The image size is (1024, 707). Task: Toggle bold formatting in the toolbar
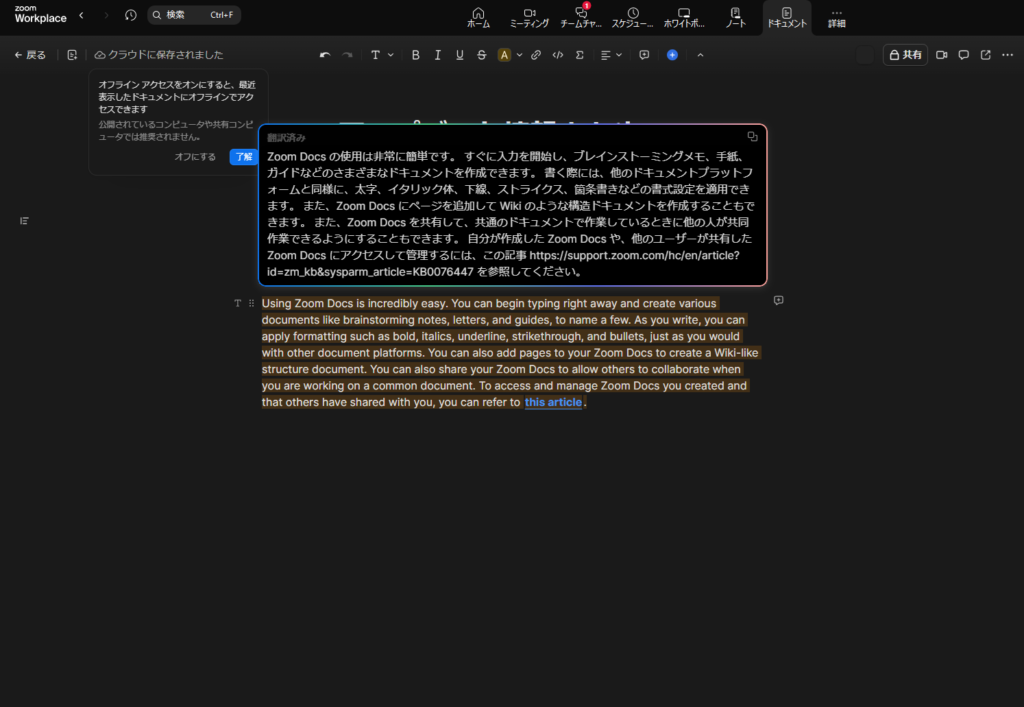click(x=416, y=55)
